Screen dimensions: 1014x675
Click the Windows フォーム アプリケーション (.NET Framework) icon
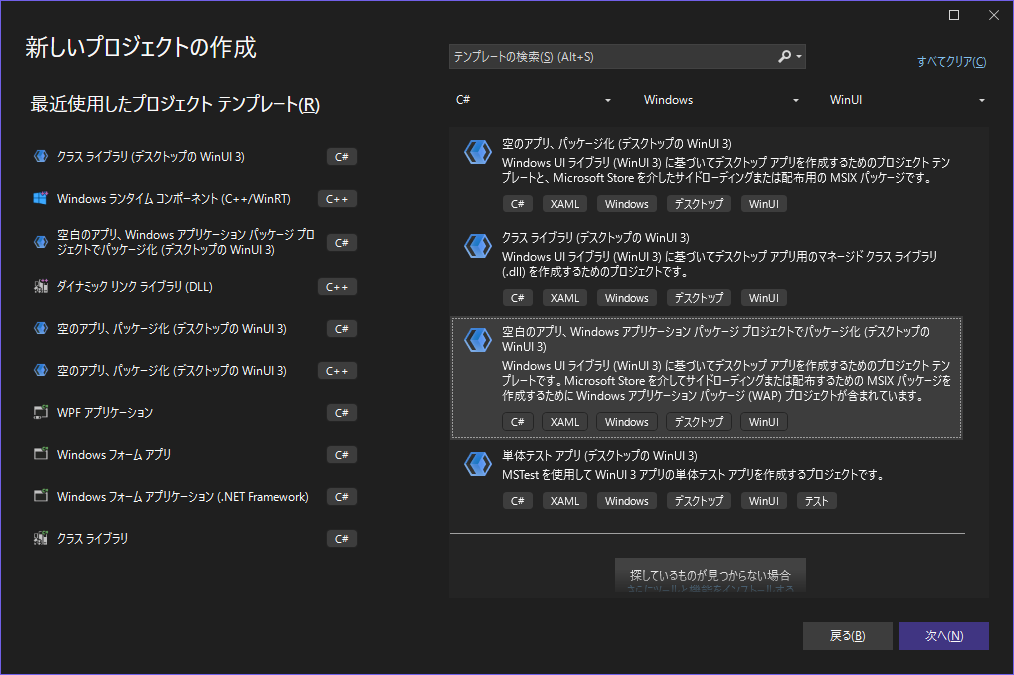coord(39,496)
